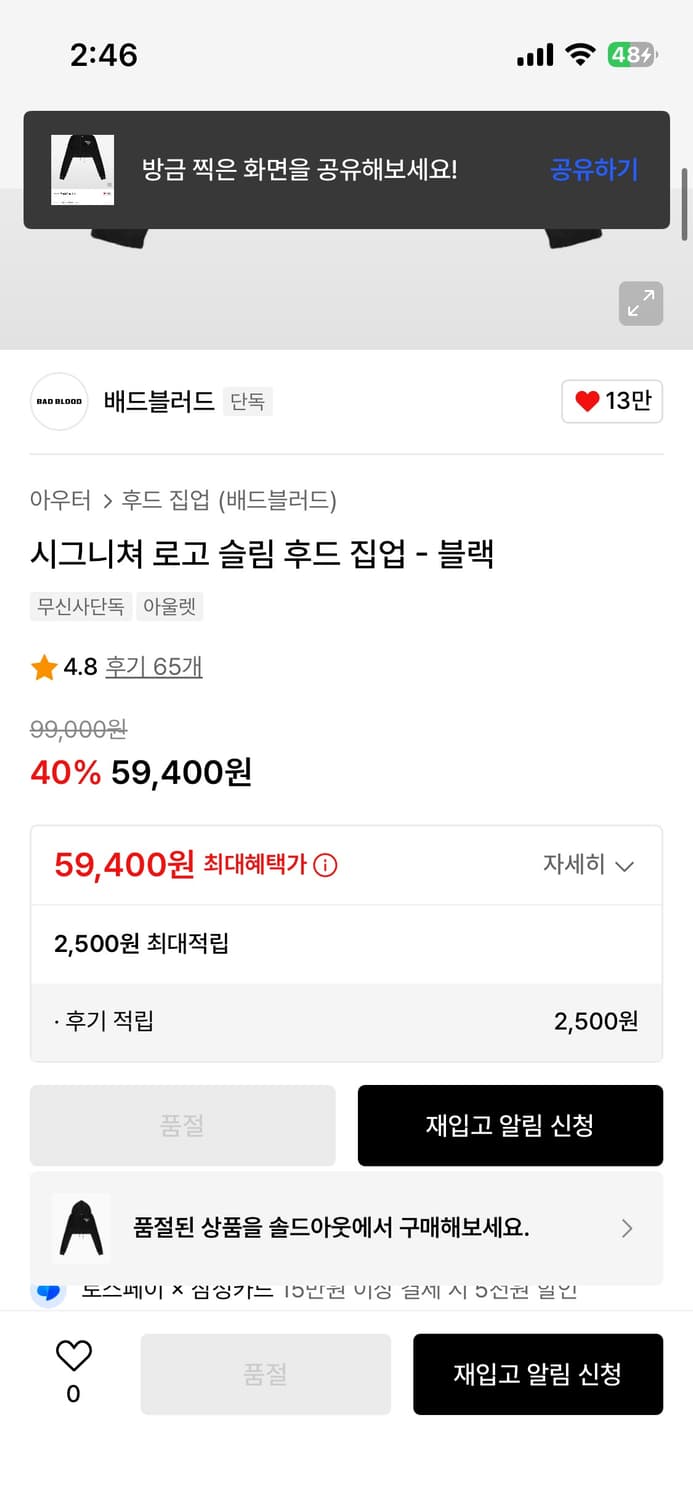Tap the 무신사단독 tag label
The width and height of the screenshot is (693, 1500).
[80, 607]
